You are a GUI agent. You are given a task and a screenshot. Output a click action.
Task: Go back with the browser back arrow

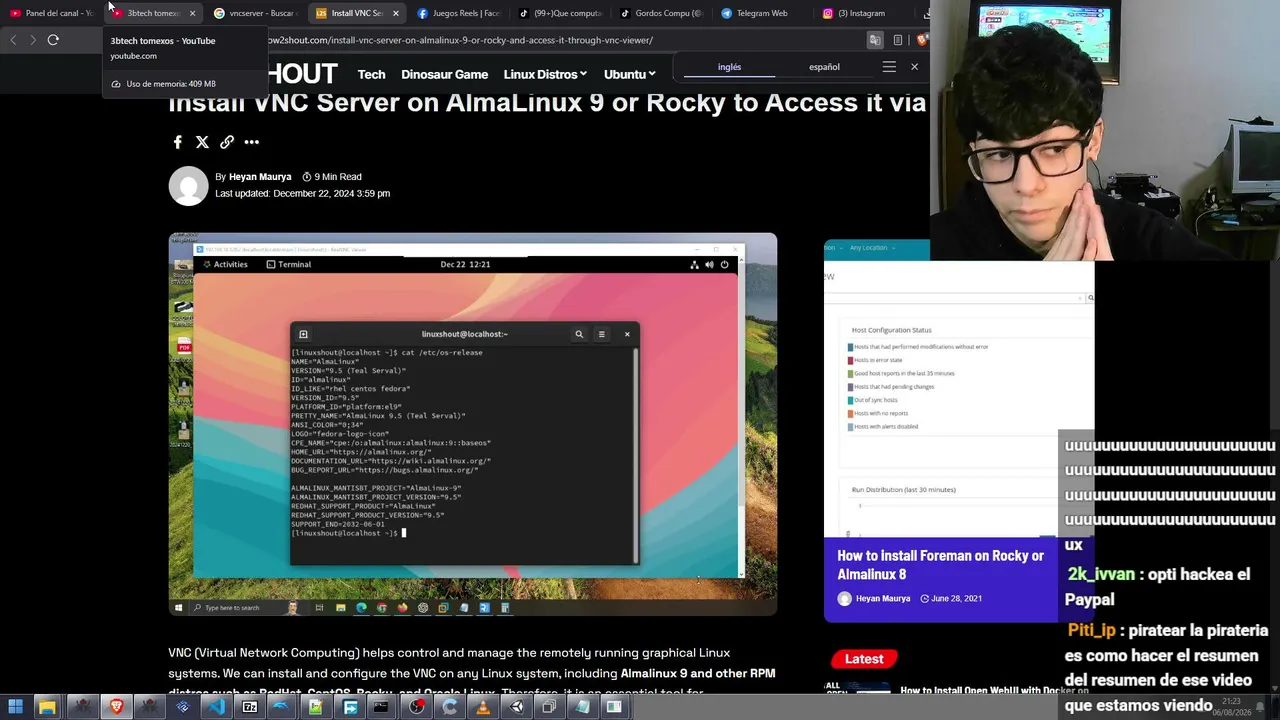13,40
